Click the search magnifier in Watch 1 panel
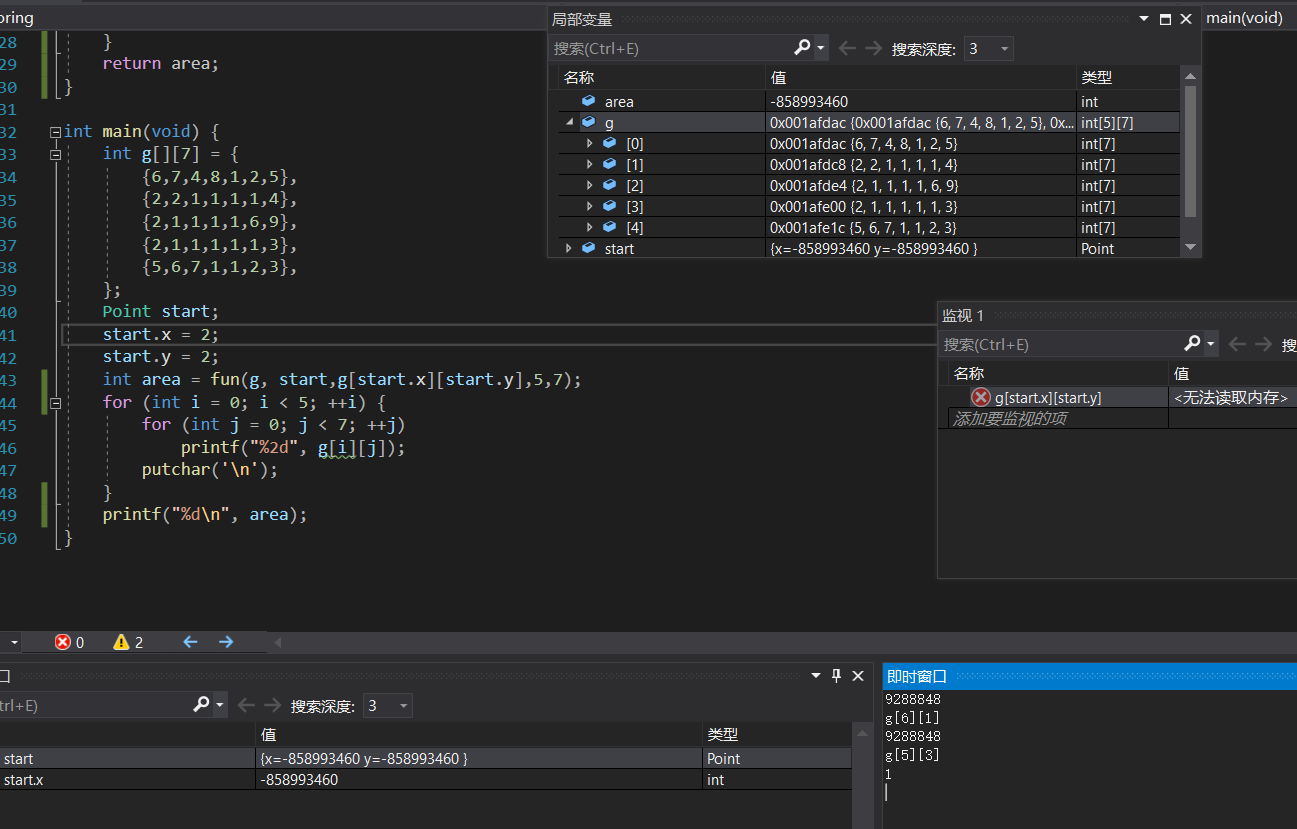 coord(1192,344)
